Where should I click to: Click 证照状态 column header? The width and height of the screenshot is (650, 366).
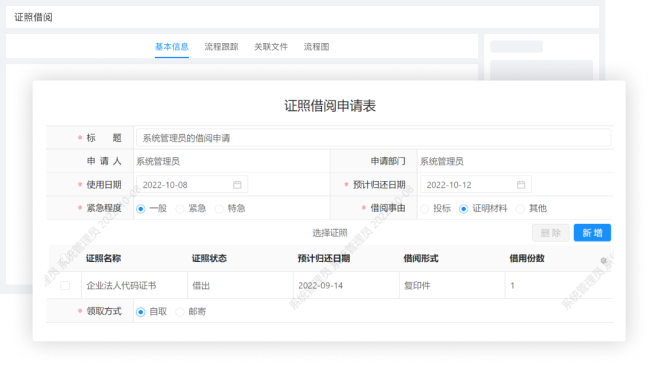pos(209,259)
